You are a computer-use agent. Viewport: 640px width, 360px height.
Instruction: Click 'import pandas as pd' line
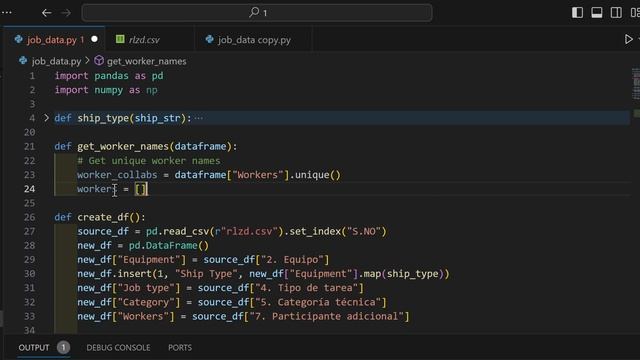(x=109, y=76)
